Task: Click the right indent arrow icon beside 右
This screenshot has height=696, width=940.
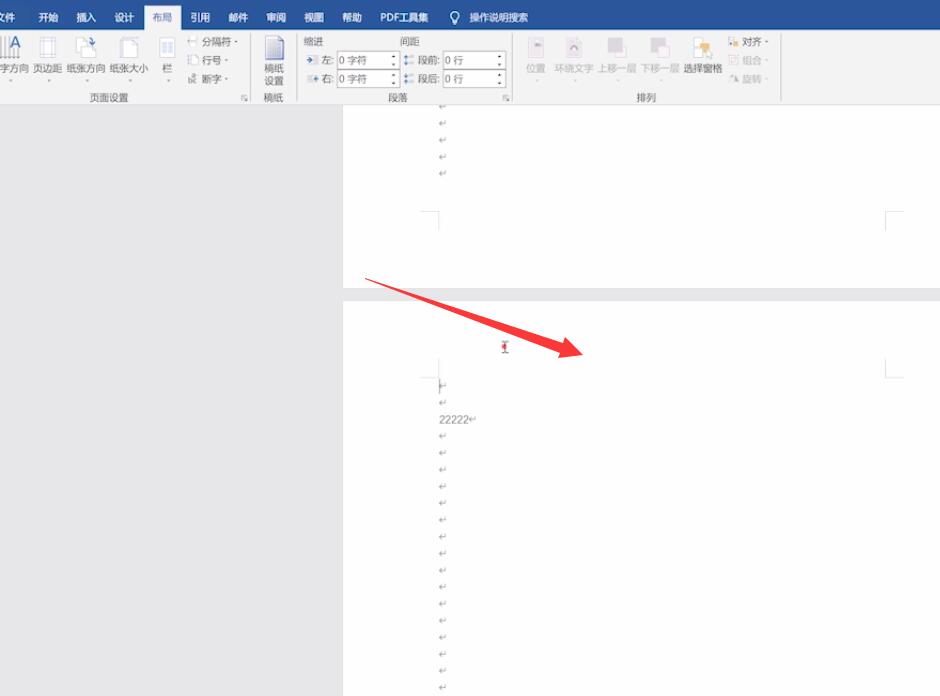Action: tap(312, 79)
